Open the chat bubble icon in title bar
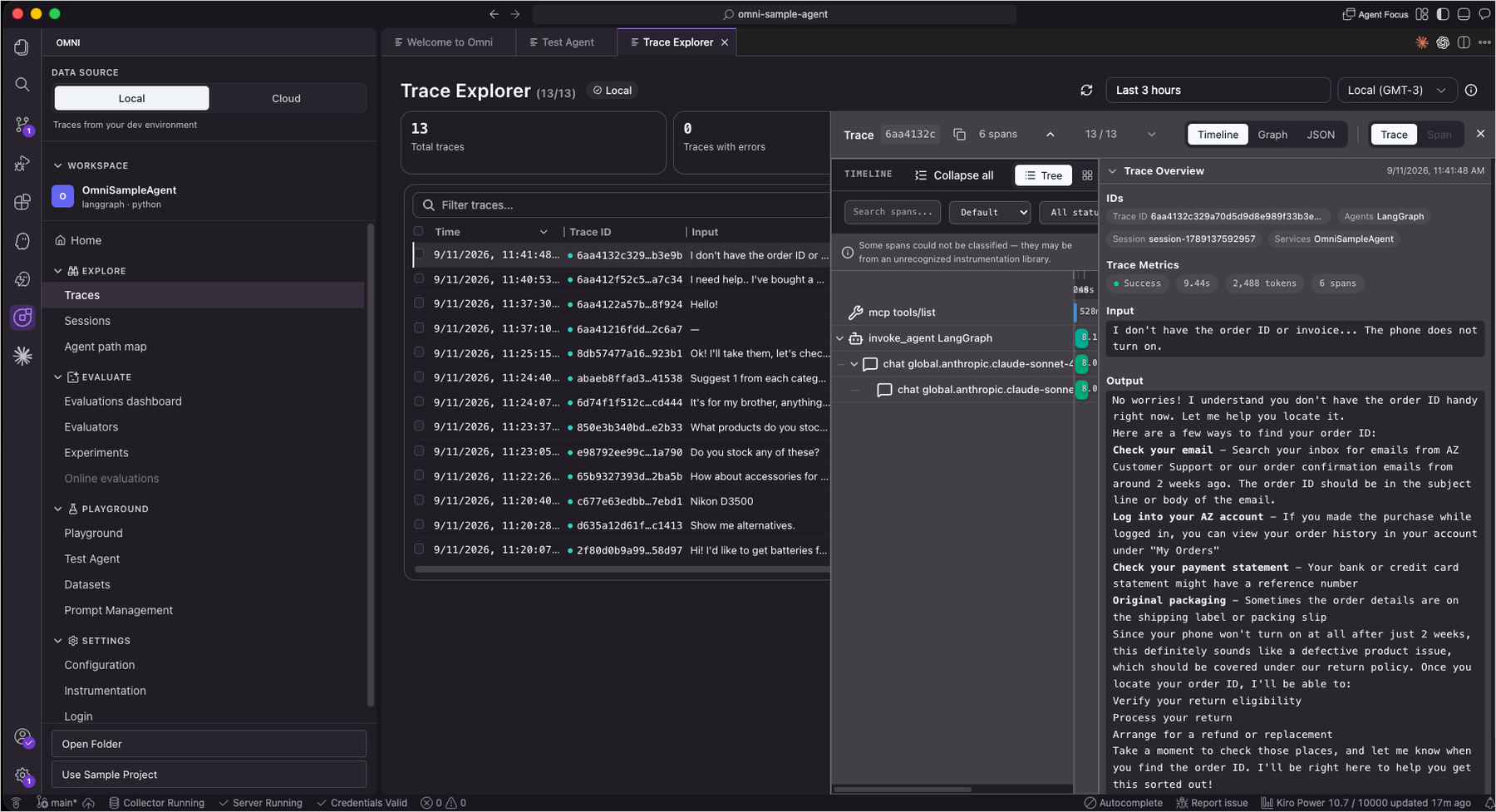Image resolution: width=1496 pixels, height=812 pixels. click(1484, 14)
